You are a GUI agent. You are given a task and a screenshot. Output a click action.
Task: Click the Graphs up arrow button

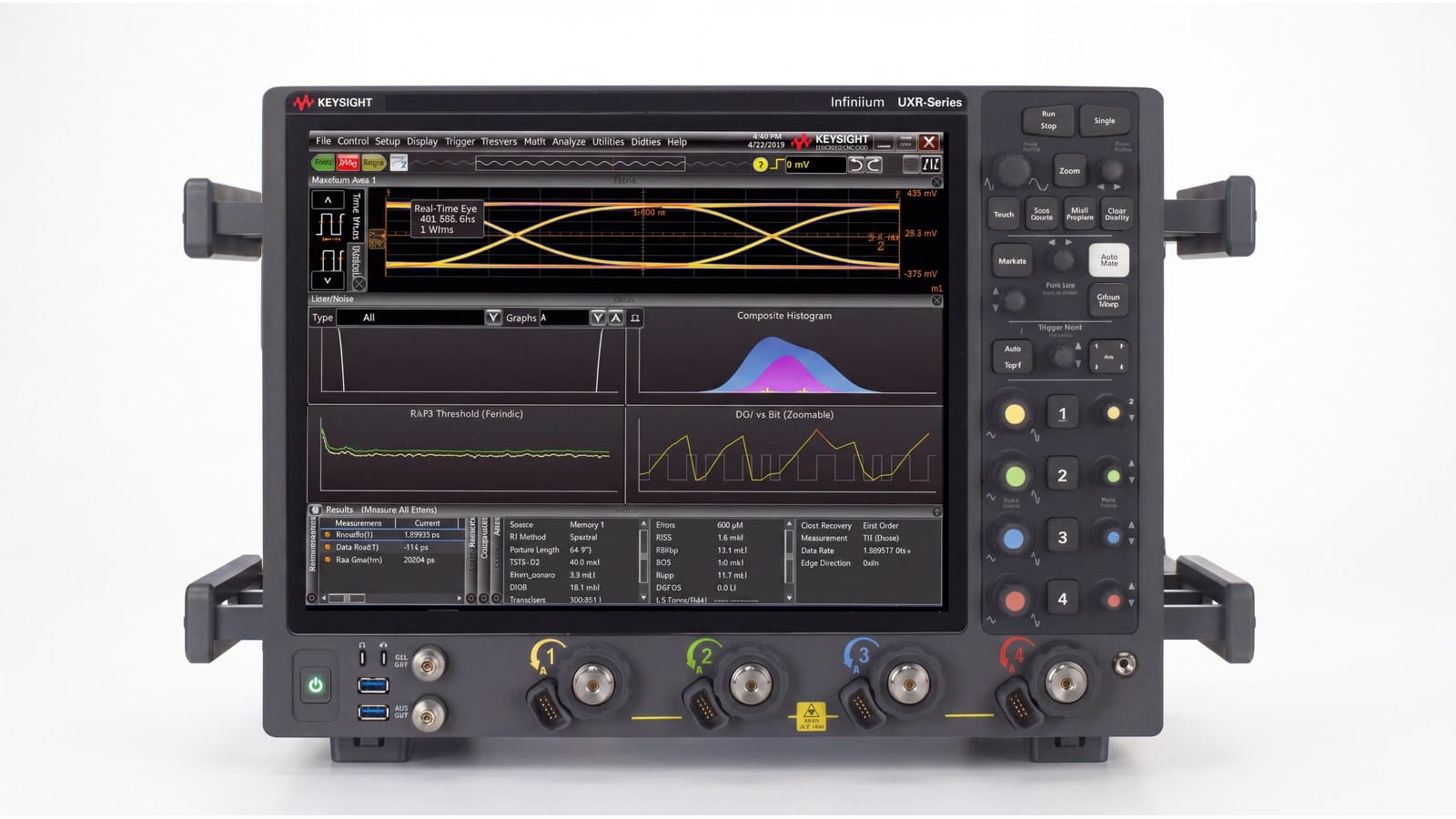click(616, 318)
